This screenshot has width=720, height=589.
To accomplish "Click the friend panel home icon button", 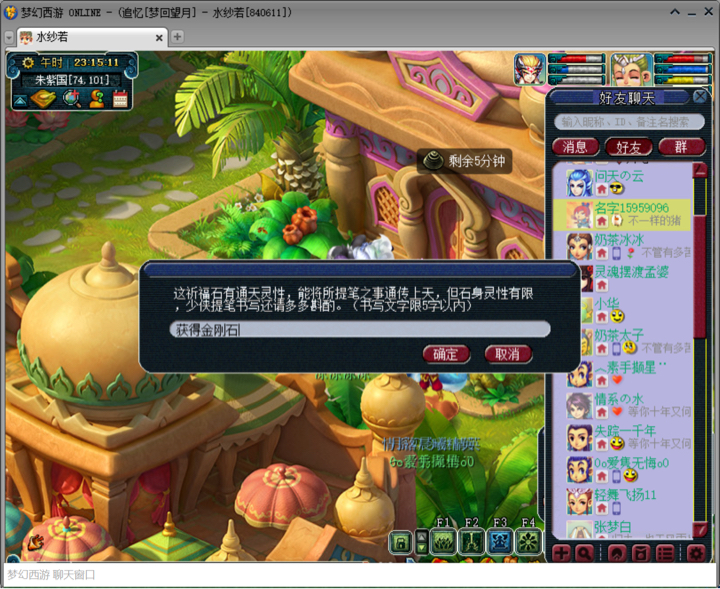I will [x=617, y=553].
